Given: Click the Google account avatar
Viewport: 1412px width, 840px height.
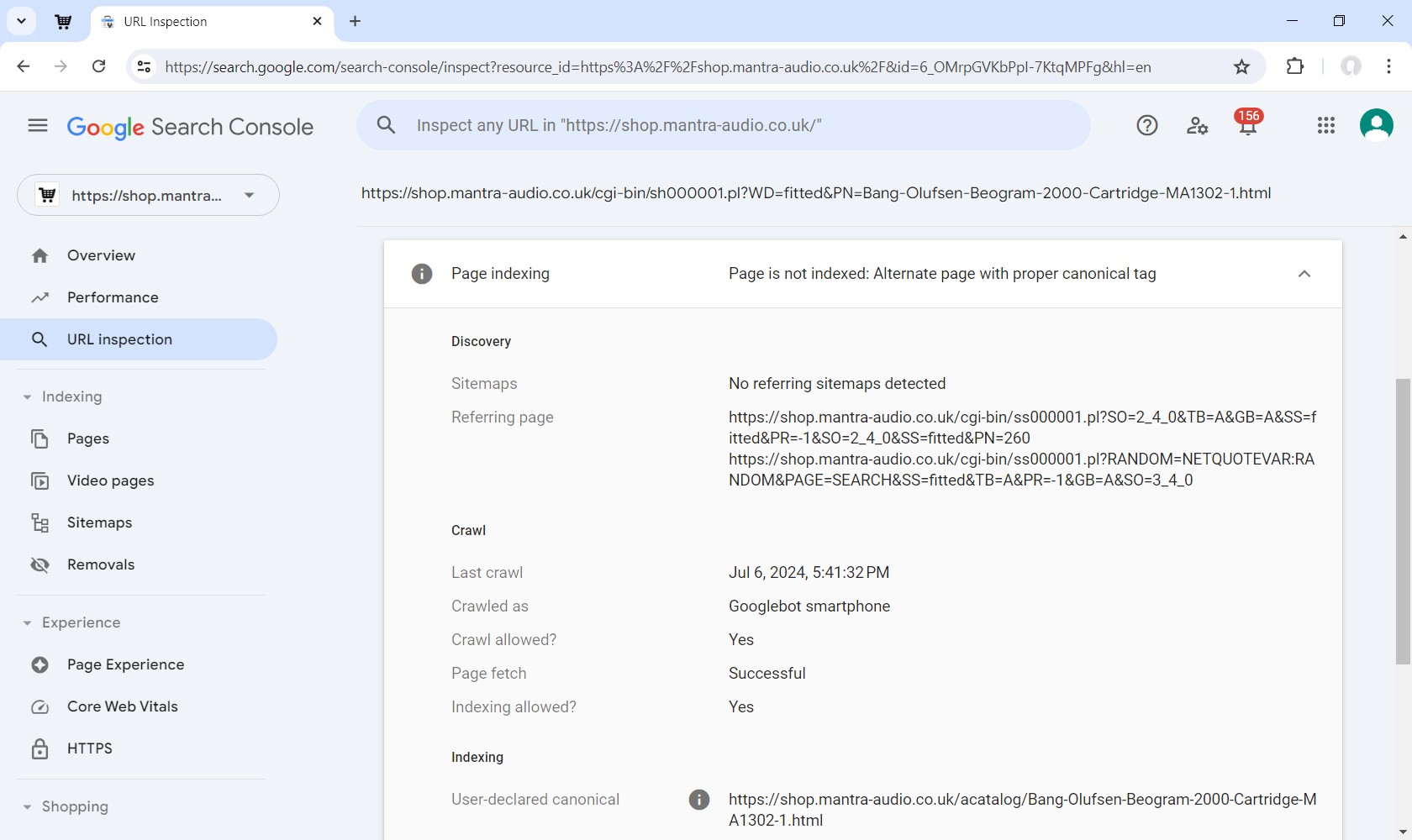Looking at the screenshot, I should coord(1376,126).
